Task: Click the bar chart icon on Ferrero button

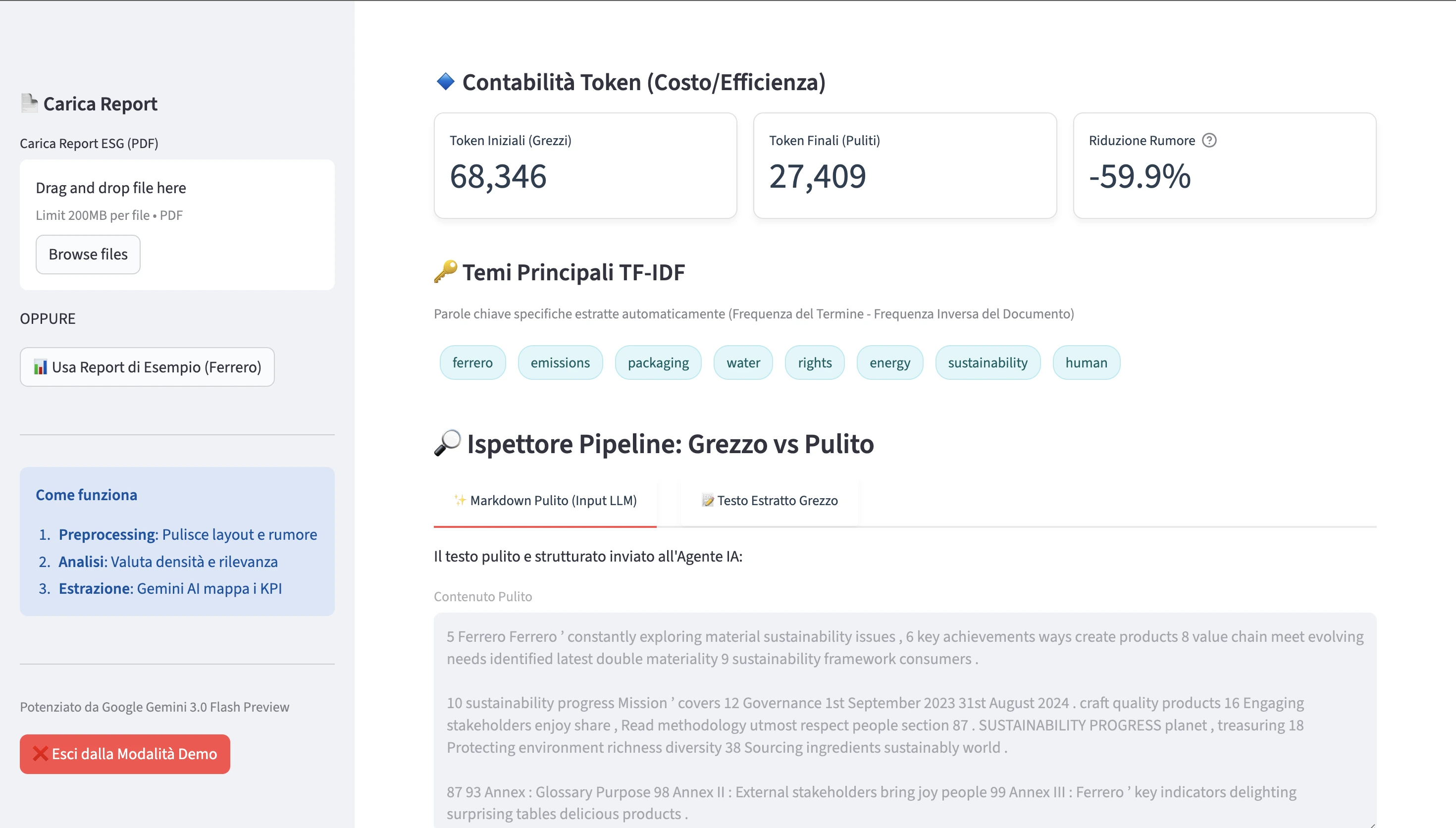Action: click(x=41, y=367)
